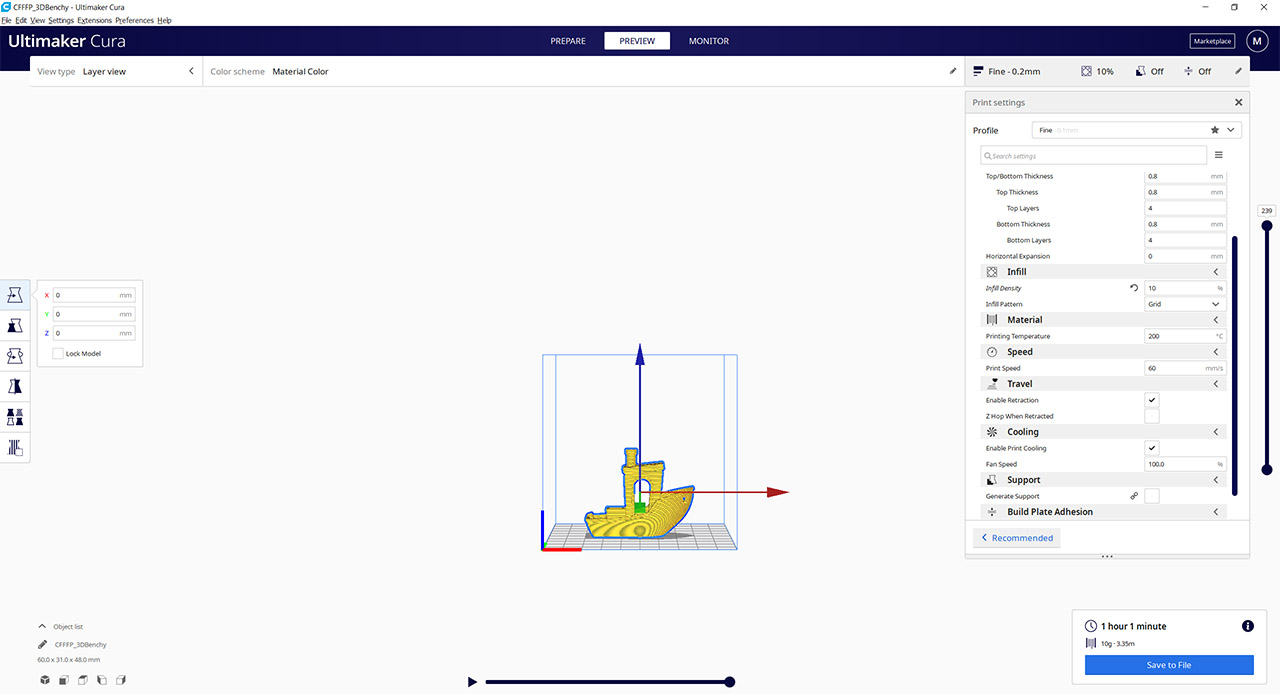Close the Print settings panel
Screen dimensions: 1280x694
click(1238, 102)
